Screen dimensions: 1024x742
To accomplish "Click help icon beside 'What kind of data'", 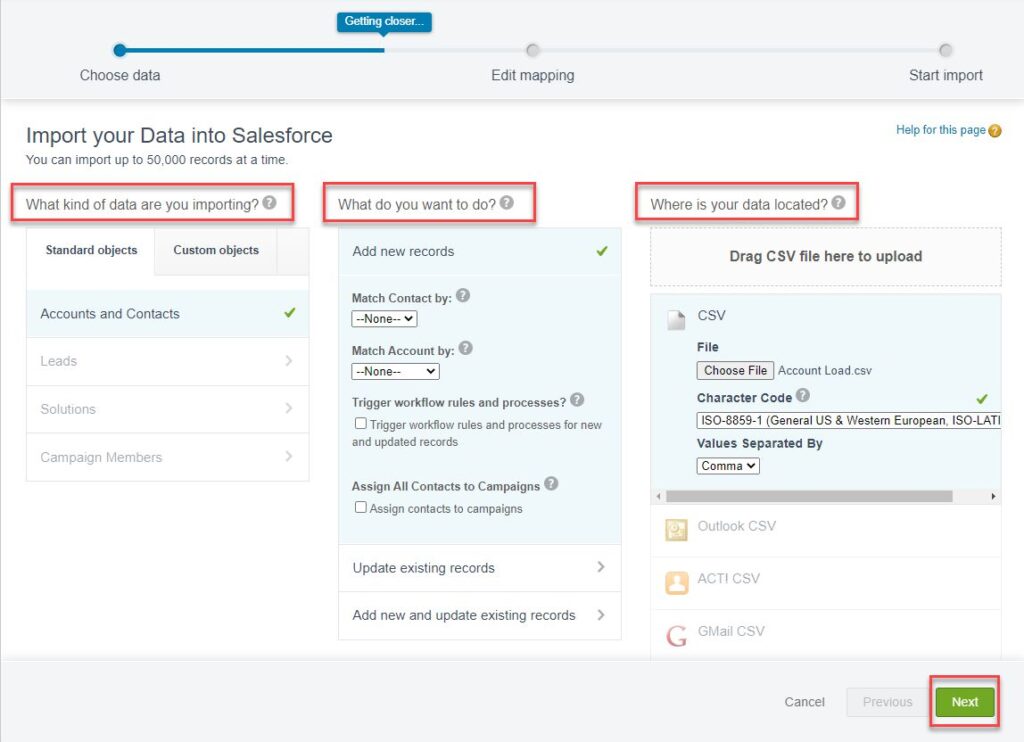I will click(269, 203).
